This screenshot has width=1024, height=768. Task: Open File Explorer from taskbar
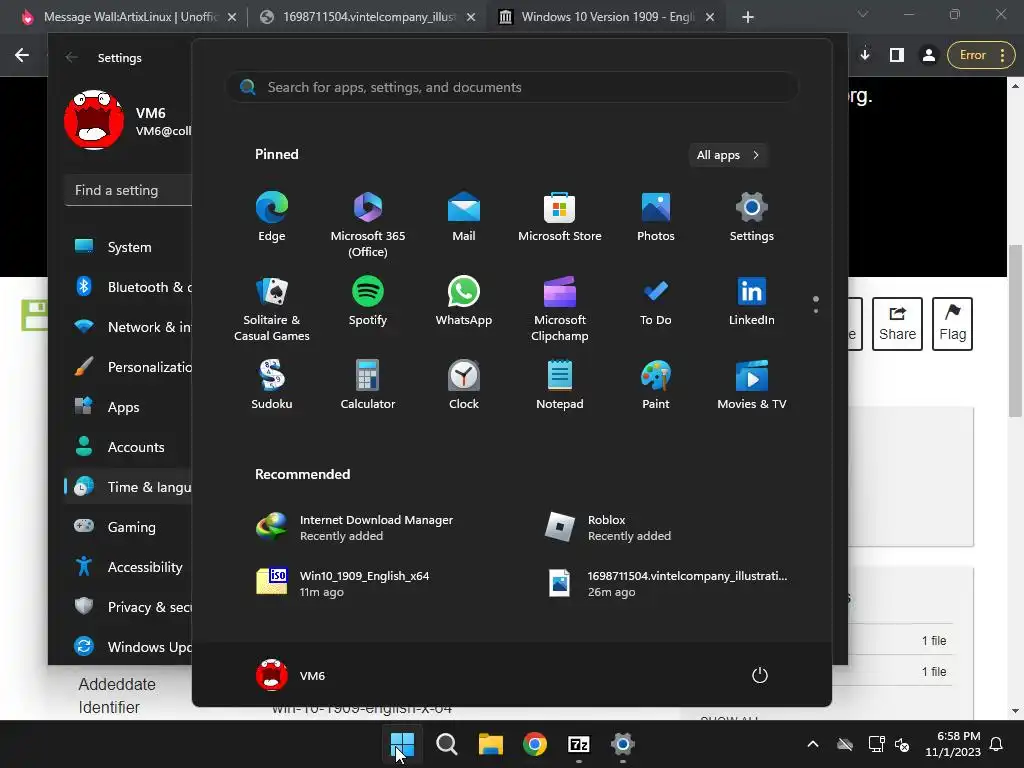pyautogui.click(x=490, y=744)
